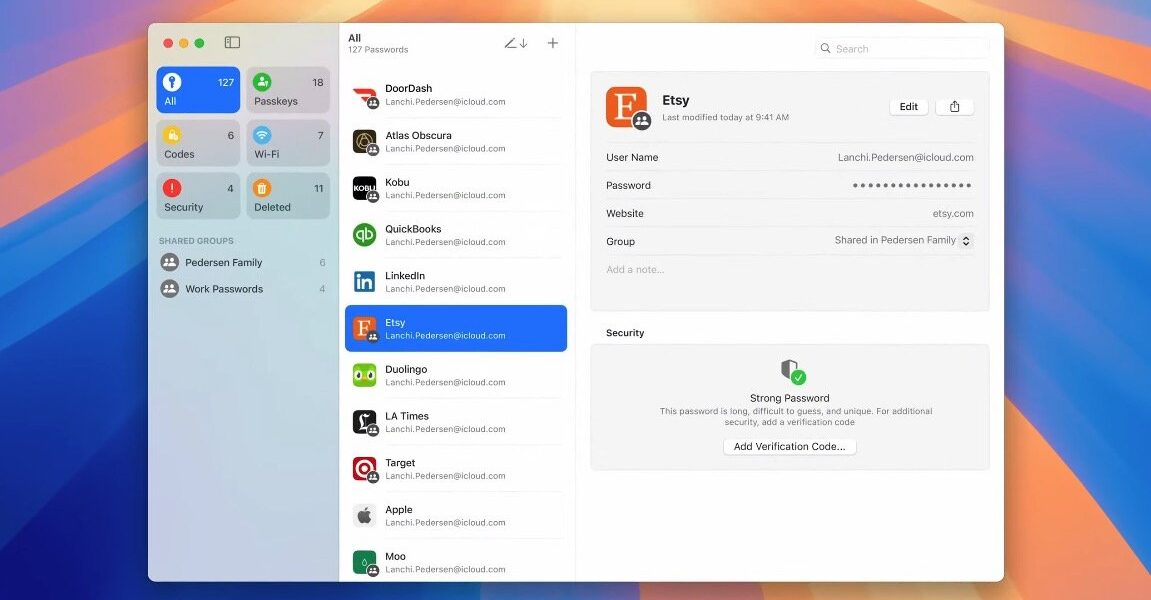Add a new password with the plus icon
The width and height of the screenshot is (1151, 600).
(552, 43)
